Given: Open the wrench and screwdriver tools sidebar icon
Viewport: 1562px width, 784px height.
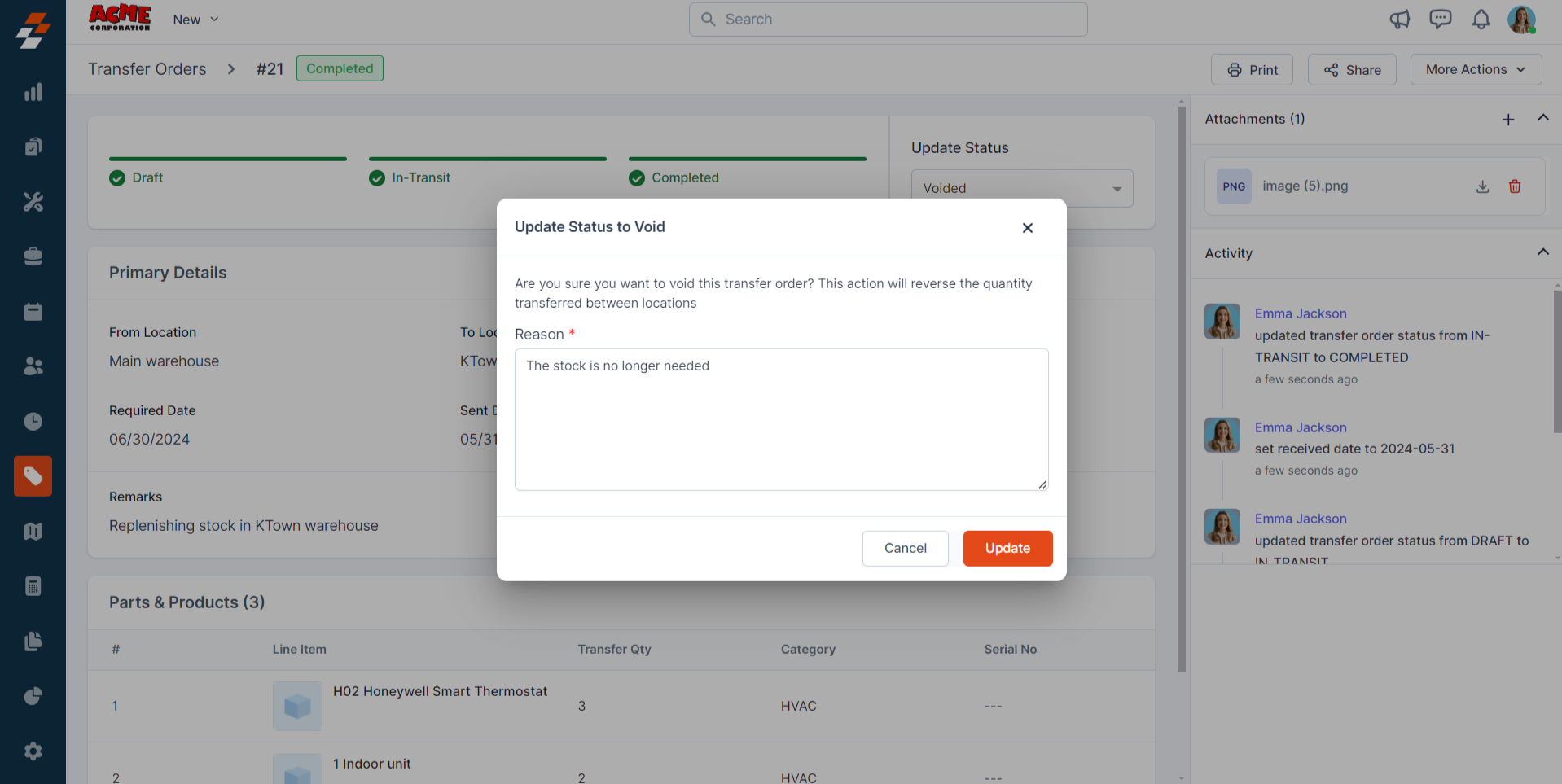Looking at the screenshot, I should click(33, 202).
